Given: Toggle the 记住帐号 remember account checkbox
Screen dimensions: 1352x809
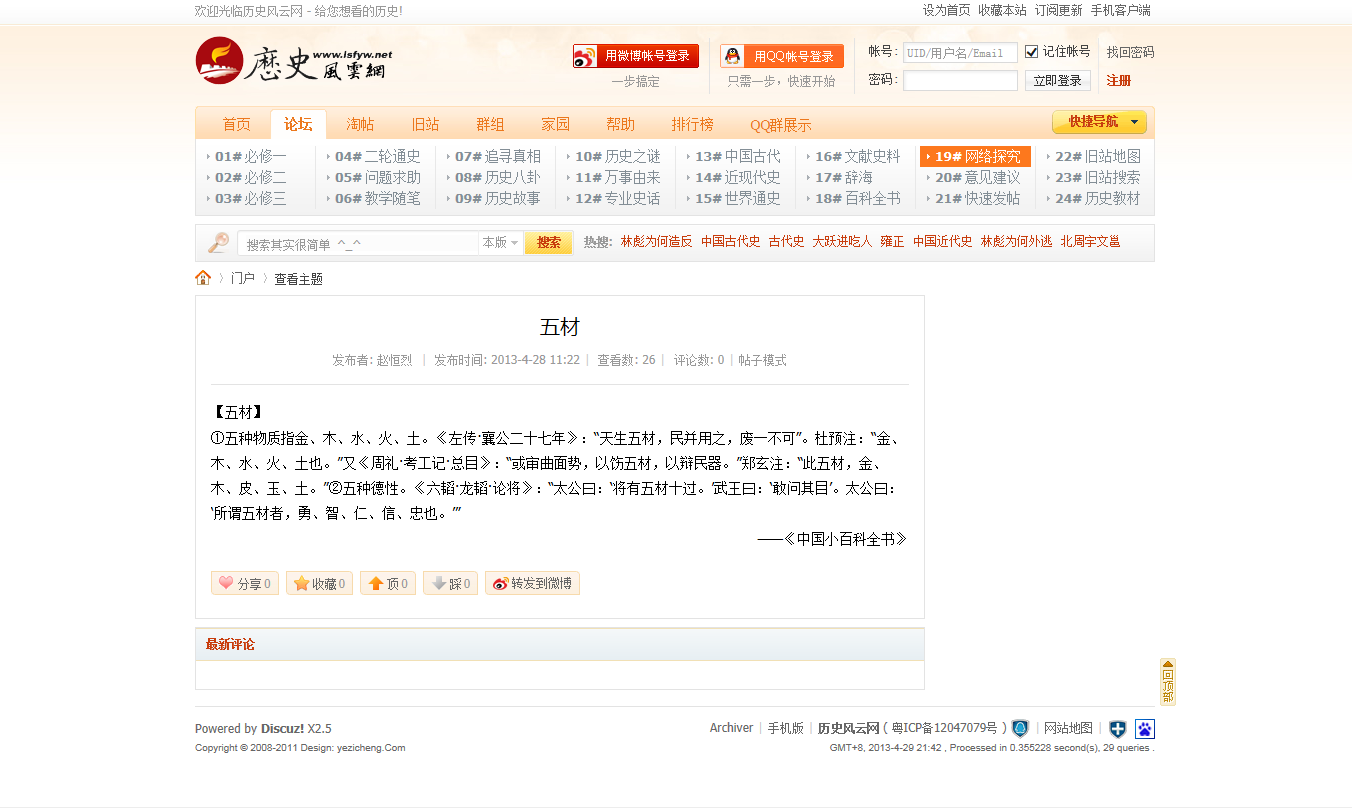Looking at the screenshot, I should click(1032, 52).
